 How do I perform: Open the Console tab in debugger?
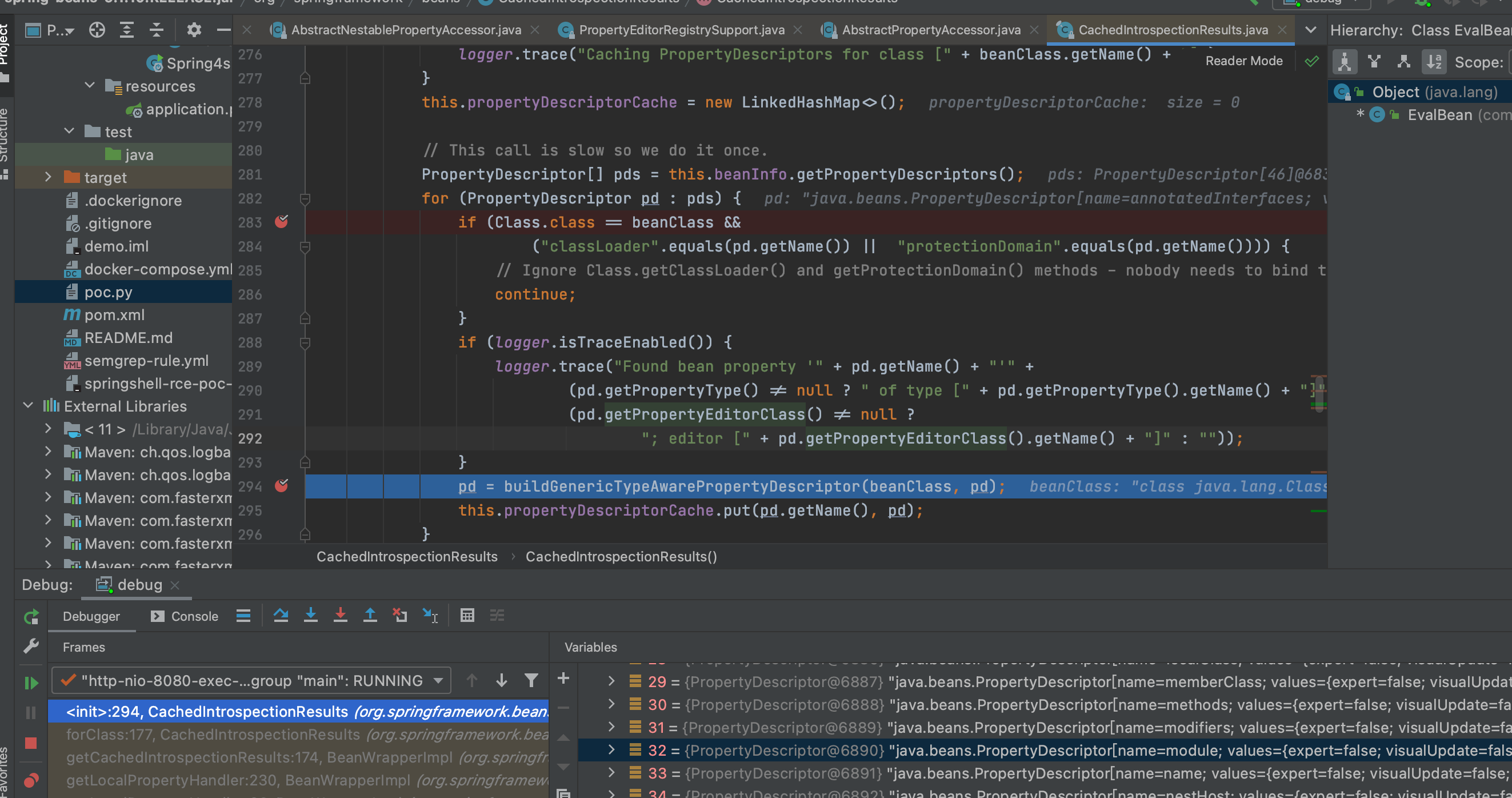pos(185,617)
